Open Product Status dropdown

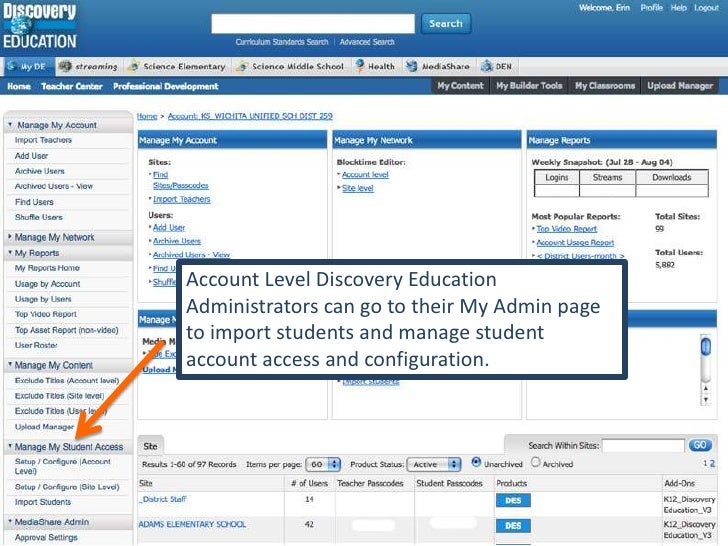coord(434,464)
